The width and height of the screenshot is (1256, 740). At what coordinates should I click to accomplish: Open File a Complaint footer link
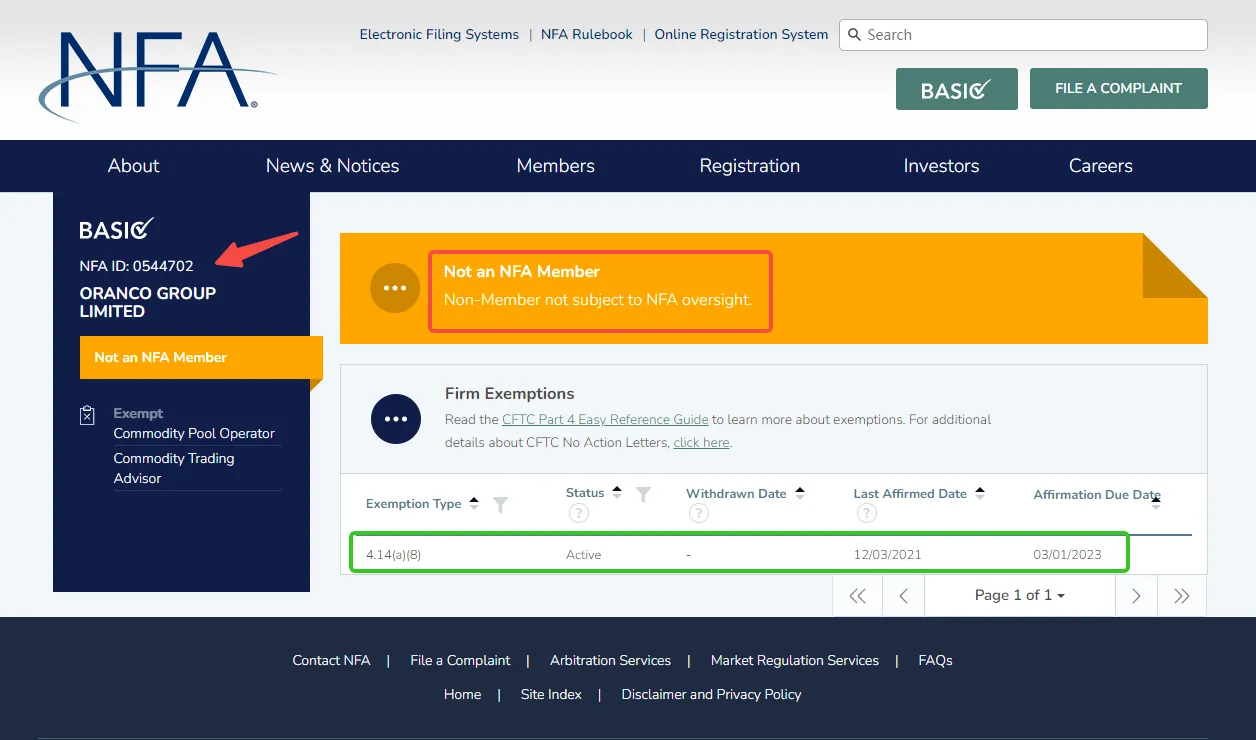(460, 660)
